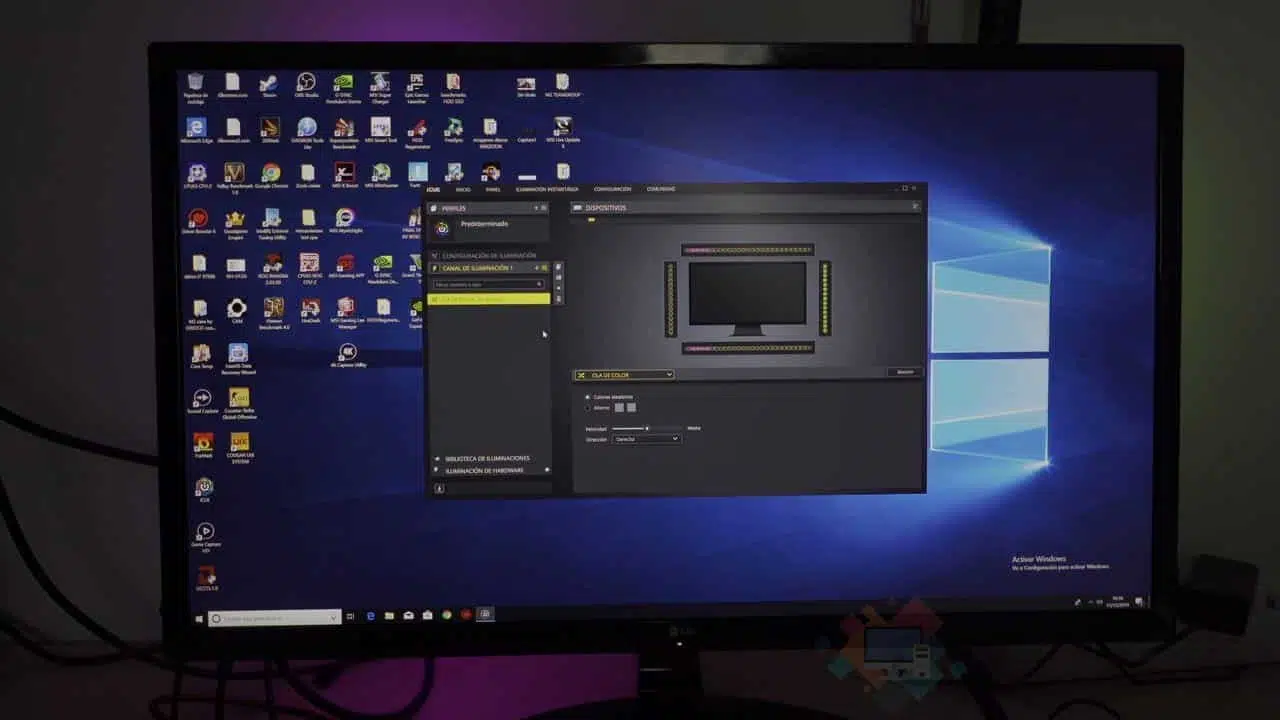
Task: Open the Ola de Color effect dropdown
Action: click(624, 375)
